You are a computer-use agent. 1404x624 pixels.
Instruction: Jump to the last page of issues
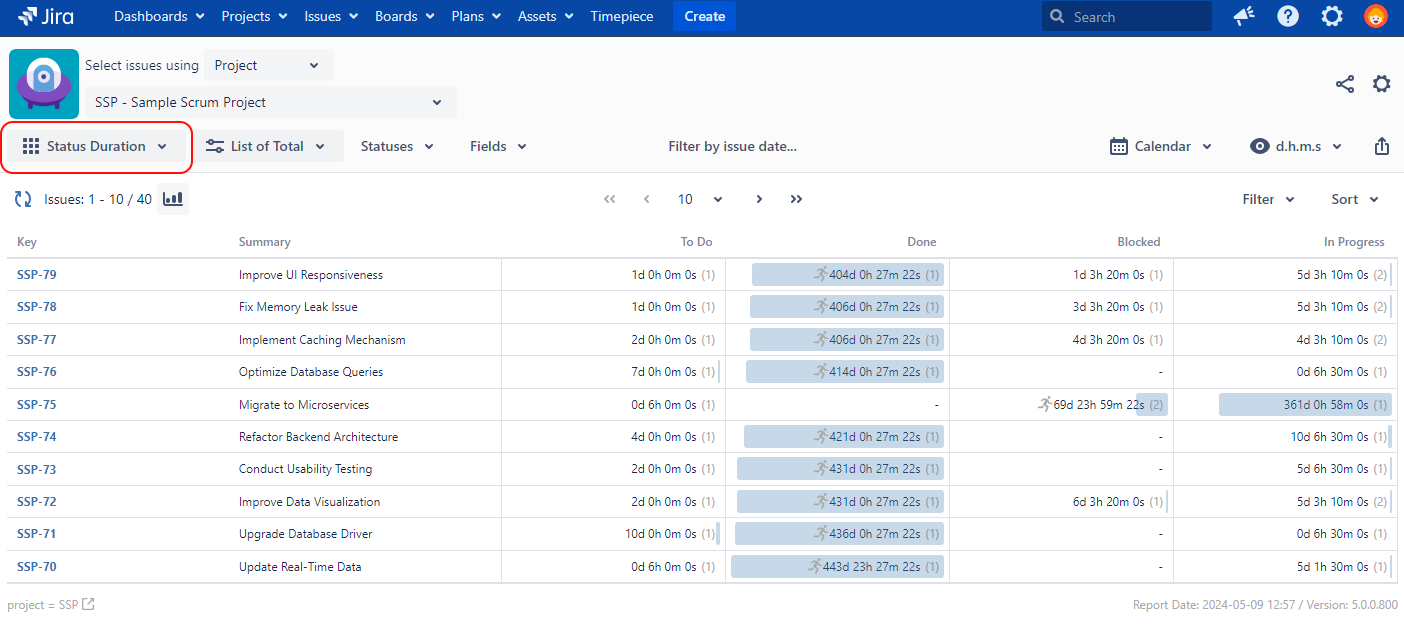point(796,199)
